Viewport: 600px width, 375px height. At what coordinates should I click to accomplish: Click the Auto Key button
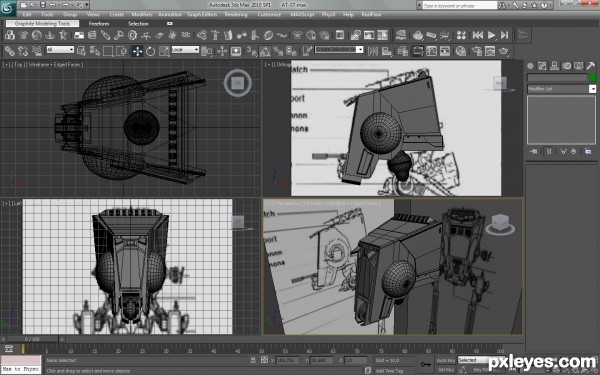[x=445, y=360]
